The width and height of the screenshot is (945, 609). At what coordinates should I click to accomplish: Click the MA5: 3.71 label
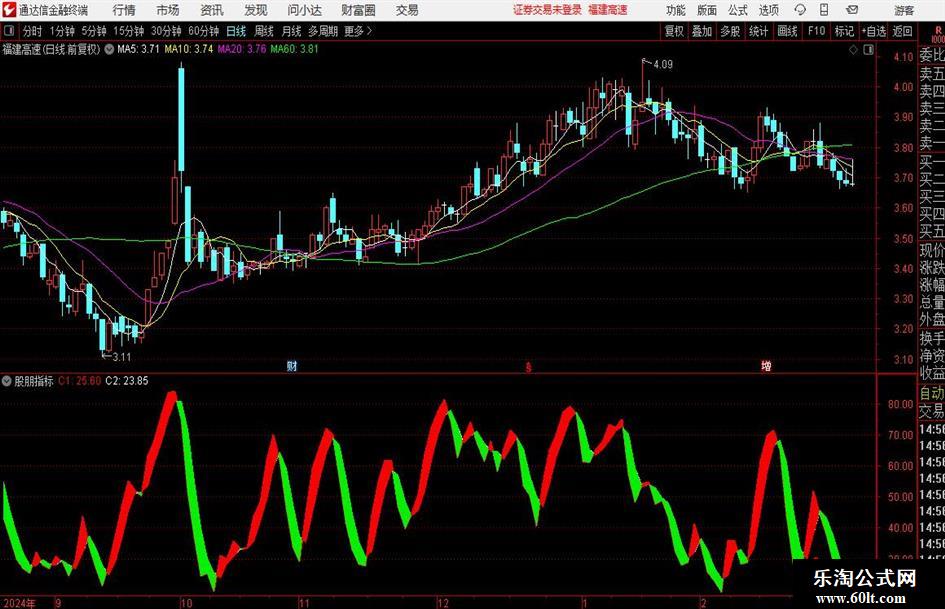[x=138, y=49]
